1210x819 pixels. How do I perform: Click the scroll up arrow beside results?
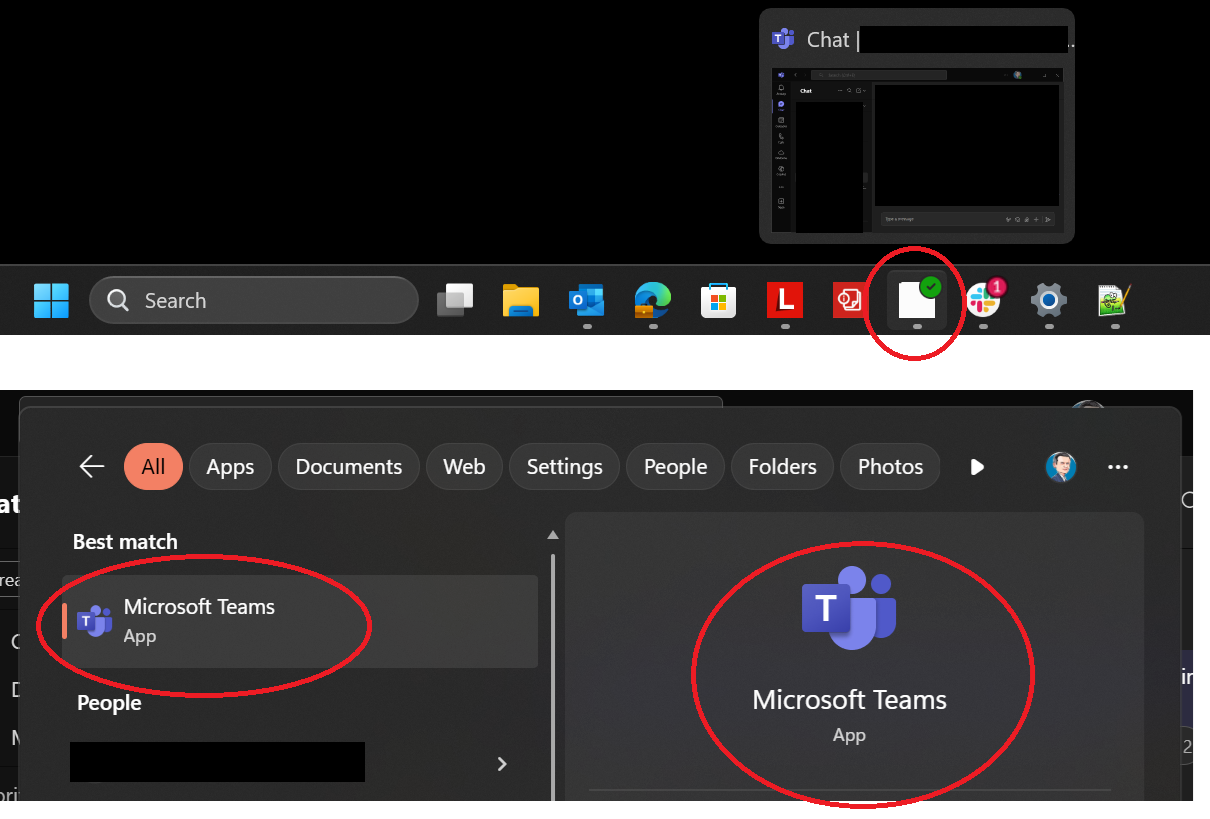(553, 534)
